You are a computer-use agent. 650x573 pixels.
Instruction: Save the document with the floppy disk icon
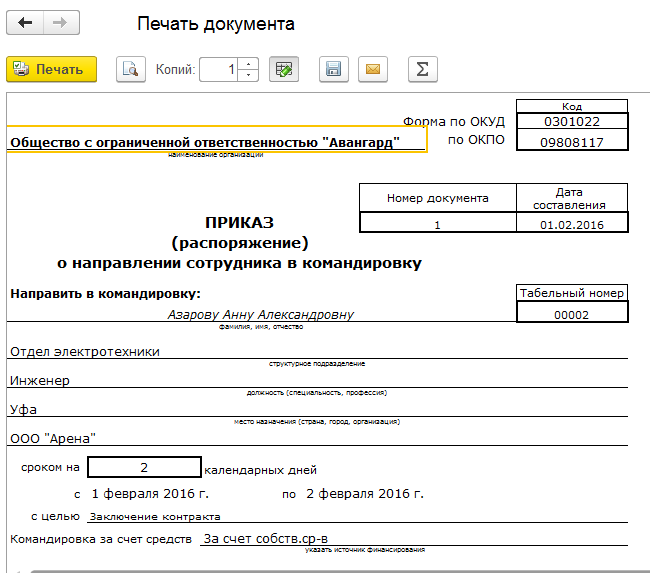click(334, 69)
